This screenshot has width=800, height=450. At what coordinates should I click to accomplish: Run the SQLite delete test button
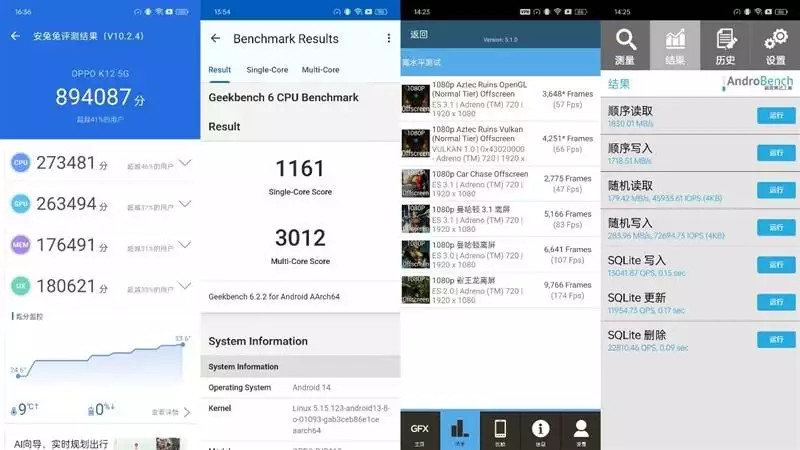776,339
